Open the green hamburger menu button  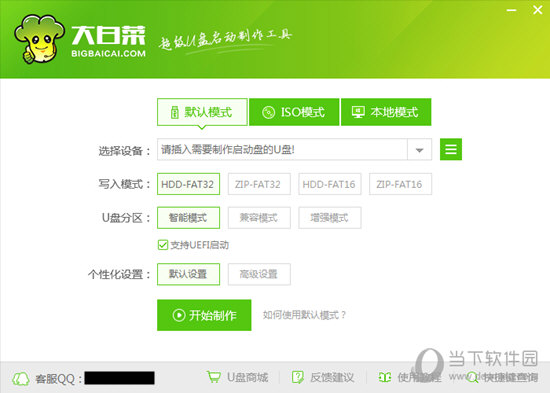tap(451, 149)
